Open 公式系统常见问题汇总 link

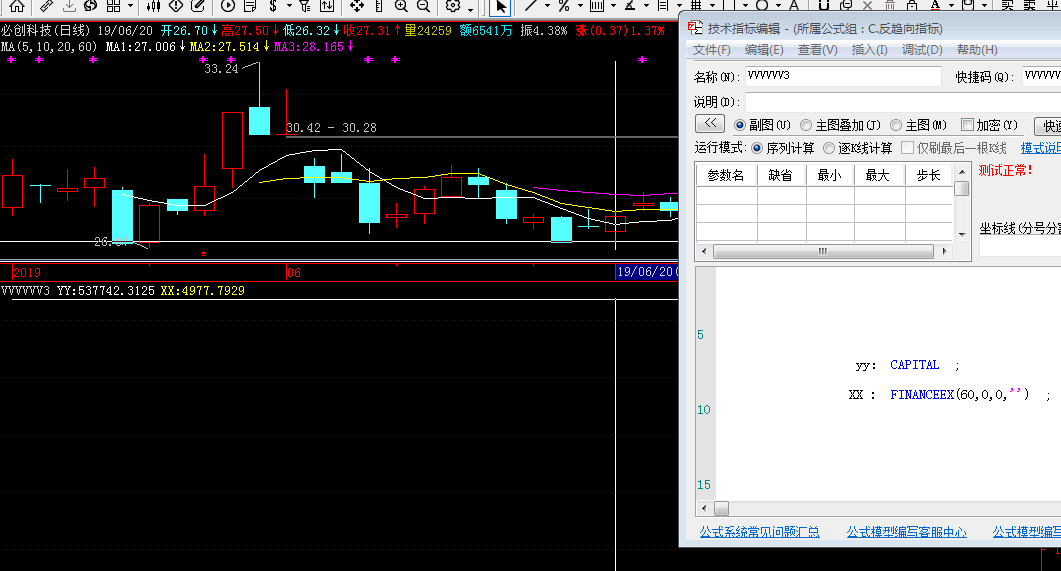pos(759,532)
